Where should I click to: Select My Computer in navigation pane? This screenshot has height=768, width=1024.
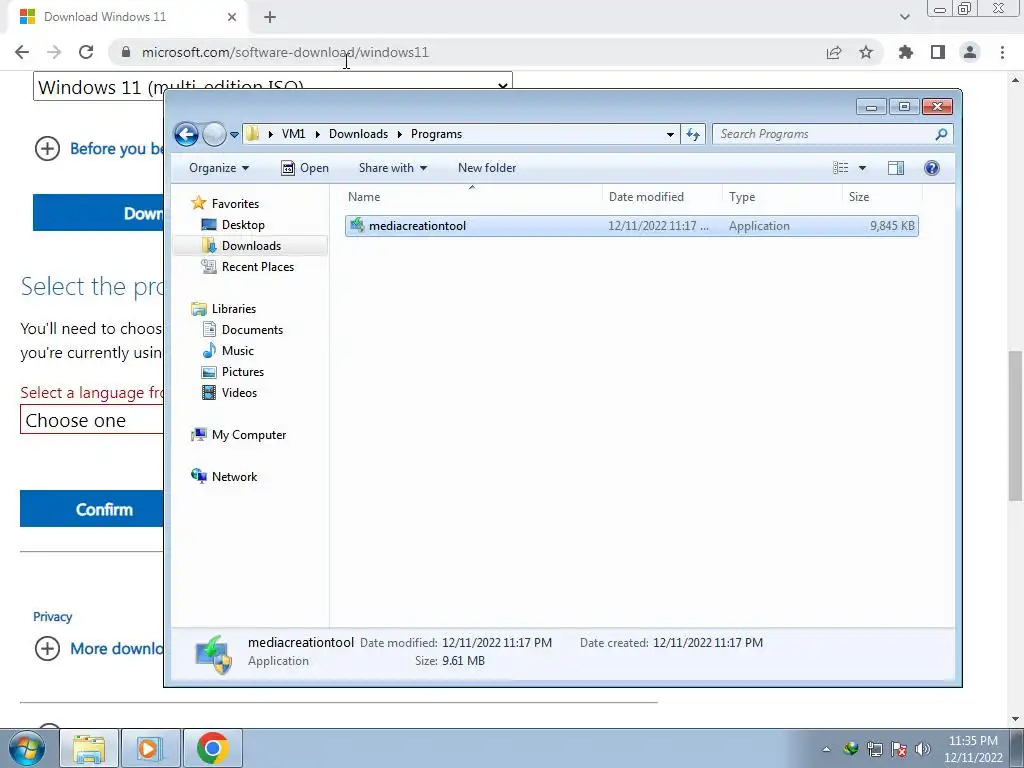(x=248, y=435)
